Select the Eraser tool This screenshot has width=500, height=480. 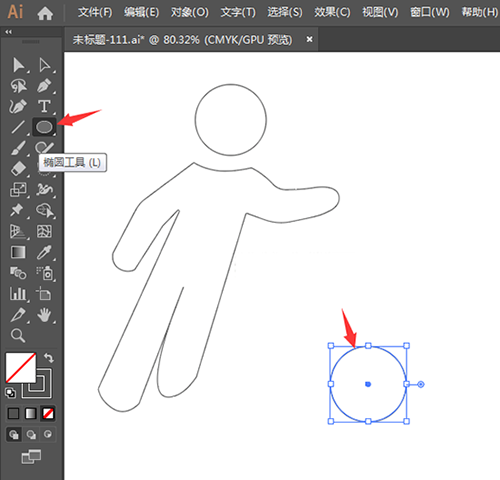point(18,169)
